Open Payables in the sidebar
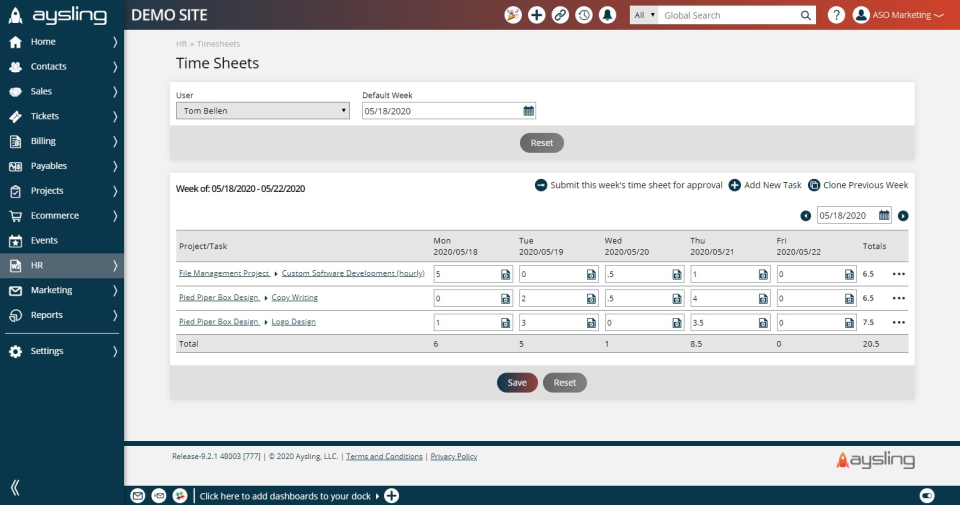Screen dimensions: 960x505 click(x=62, y=166)
